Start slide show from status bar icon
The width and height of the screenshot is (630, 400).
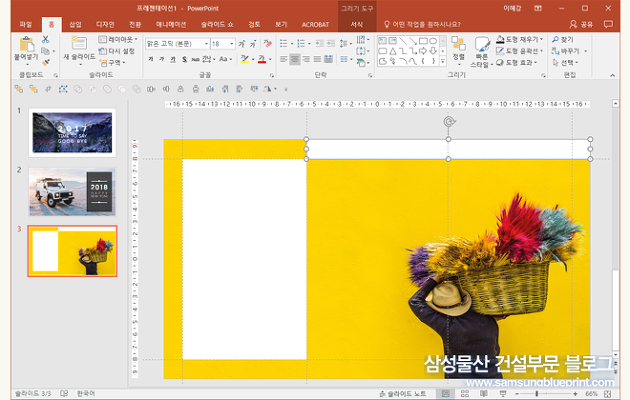tap(502, 394)
